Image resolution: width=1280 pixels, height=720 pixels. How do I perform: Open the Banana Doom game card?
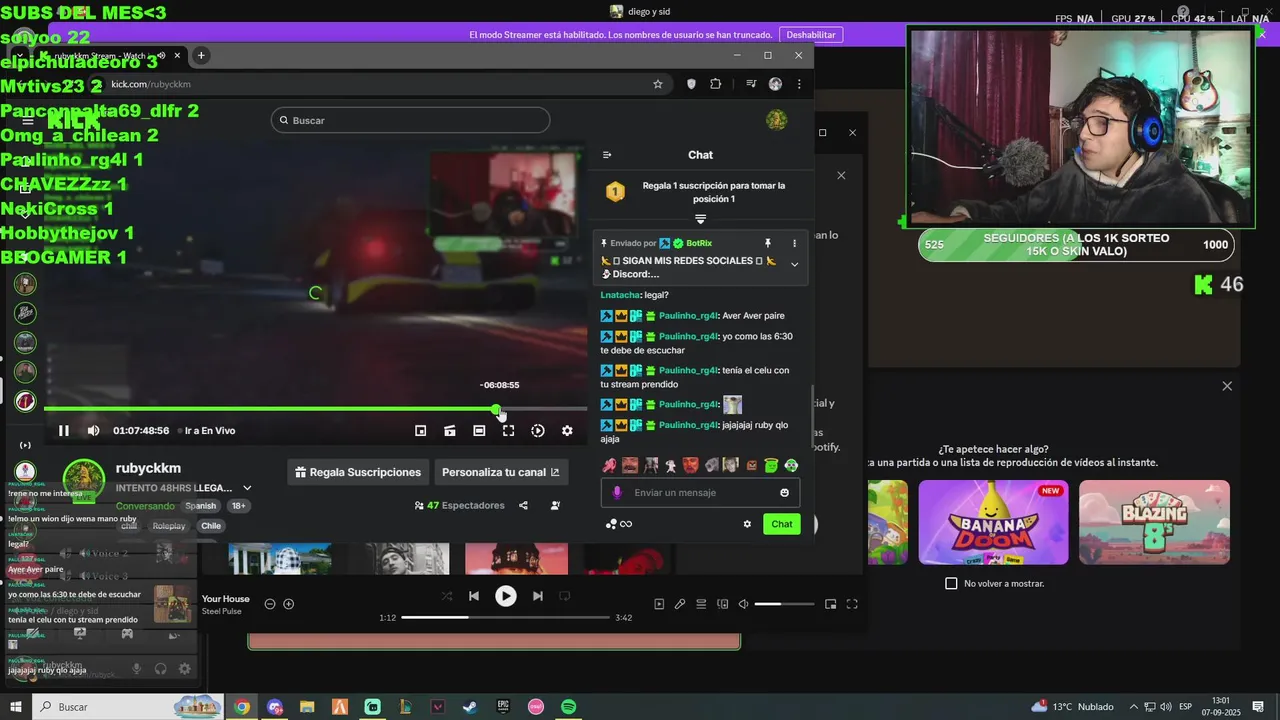click(993, 522)
